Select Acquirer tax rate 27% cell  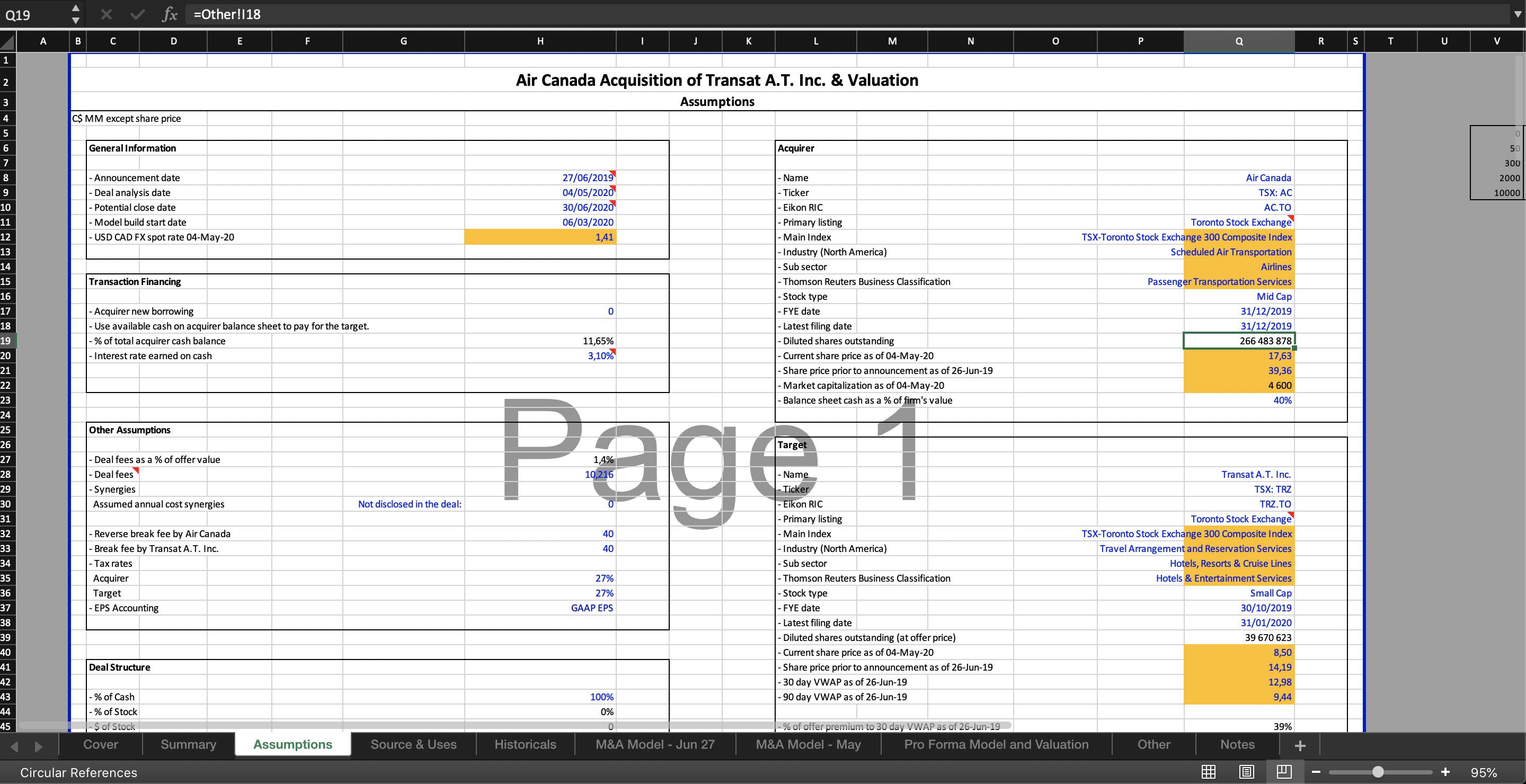tap(540, 578)
